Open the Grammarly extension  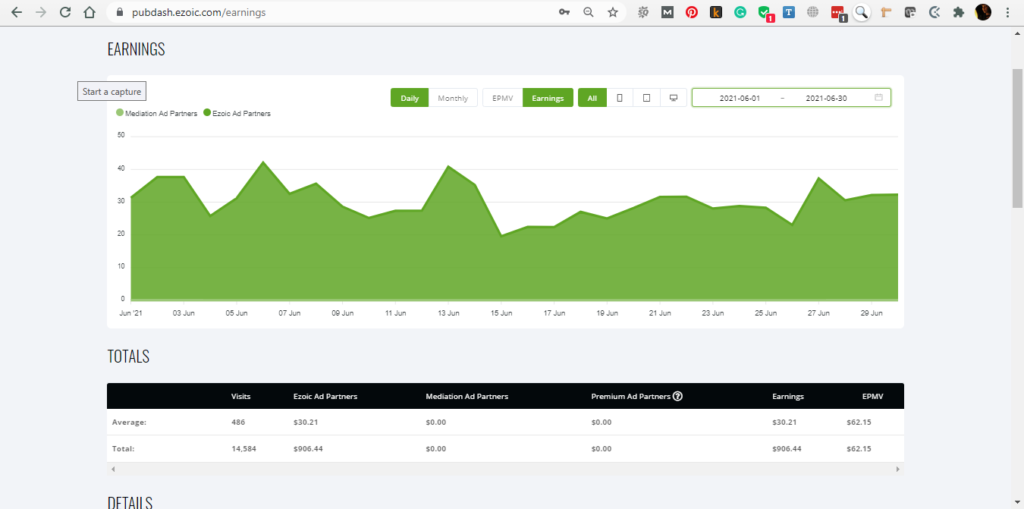point(740,12)
